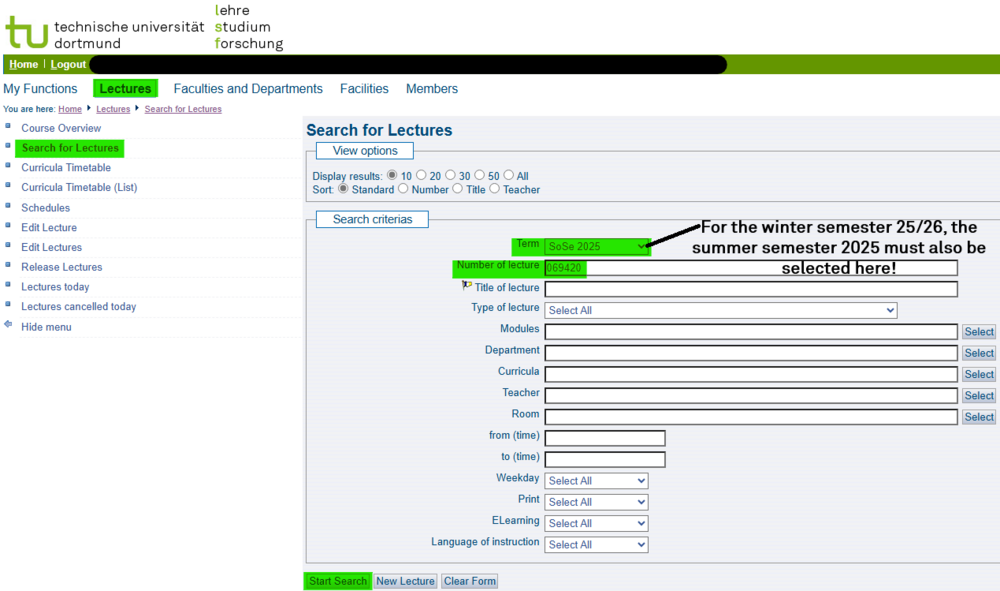
Task: Select All display results radio button
Action: [508, 175]
